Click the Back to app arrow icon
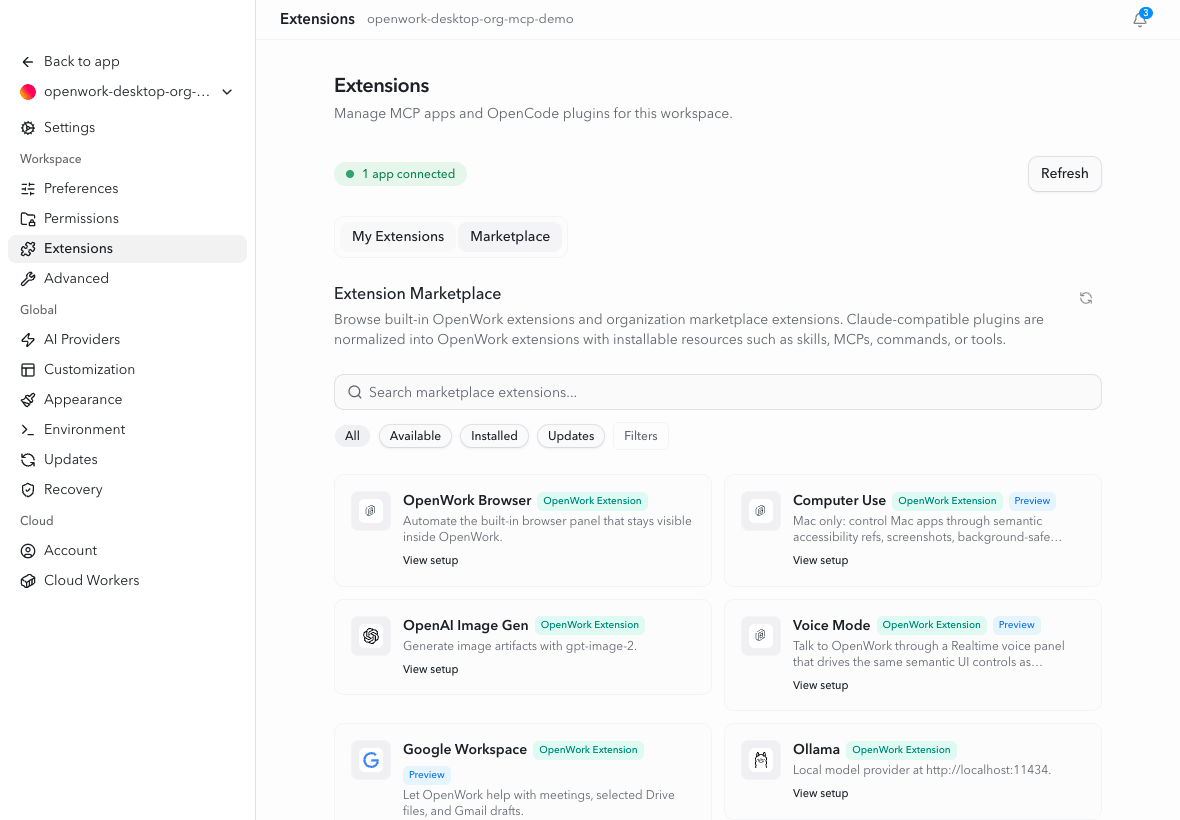The image size is (1180, 820). [x=28, y=62]
